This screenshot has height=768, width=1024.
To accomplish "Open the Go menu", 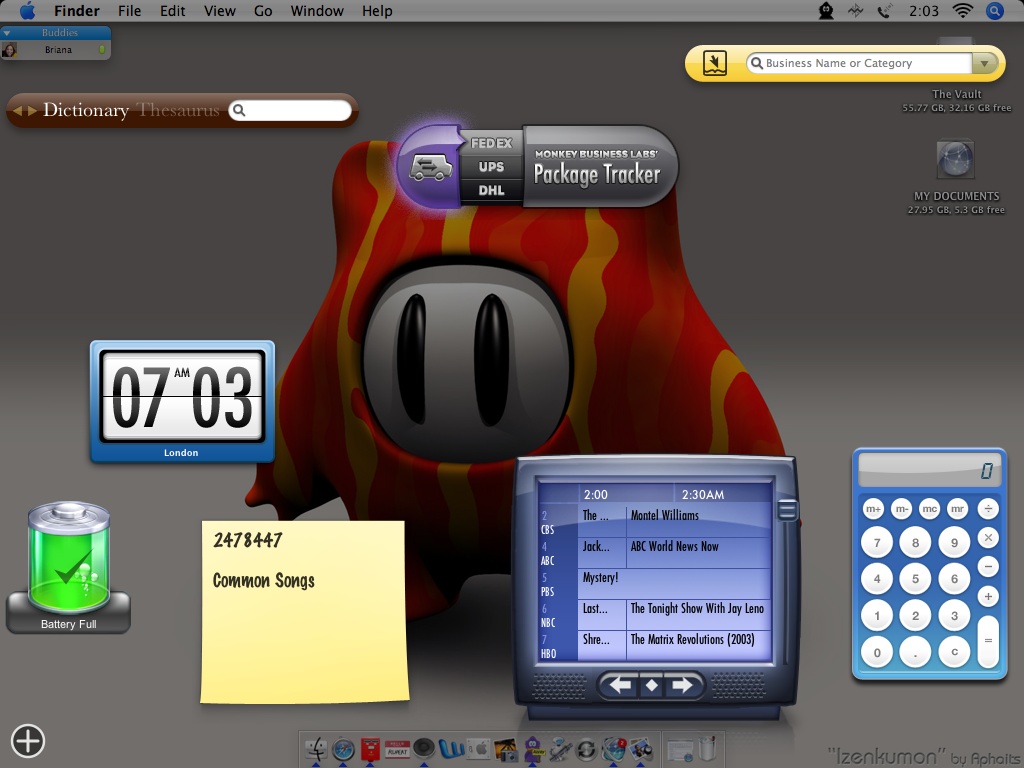I will 263,11.
